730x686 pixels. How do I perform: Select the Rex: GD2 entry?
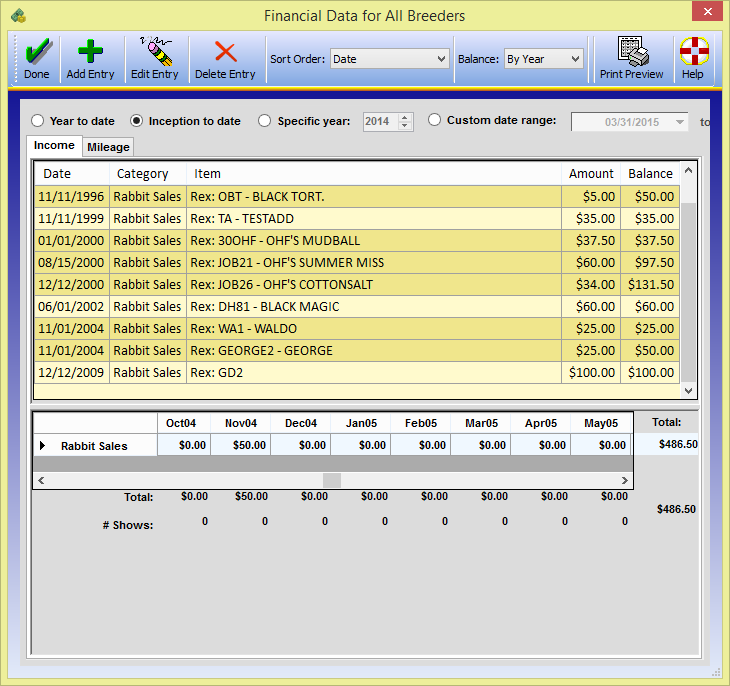click(357, 373)
